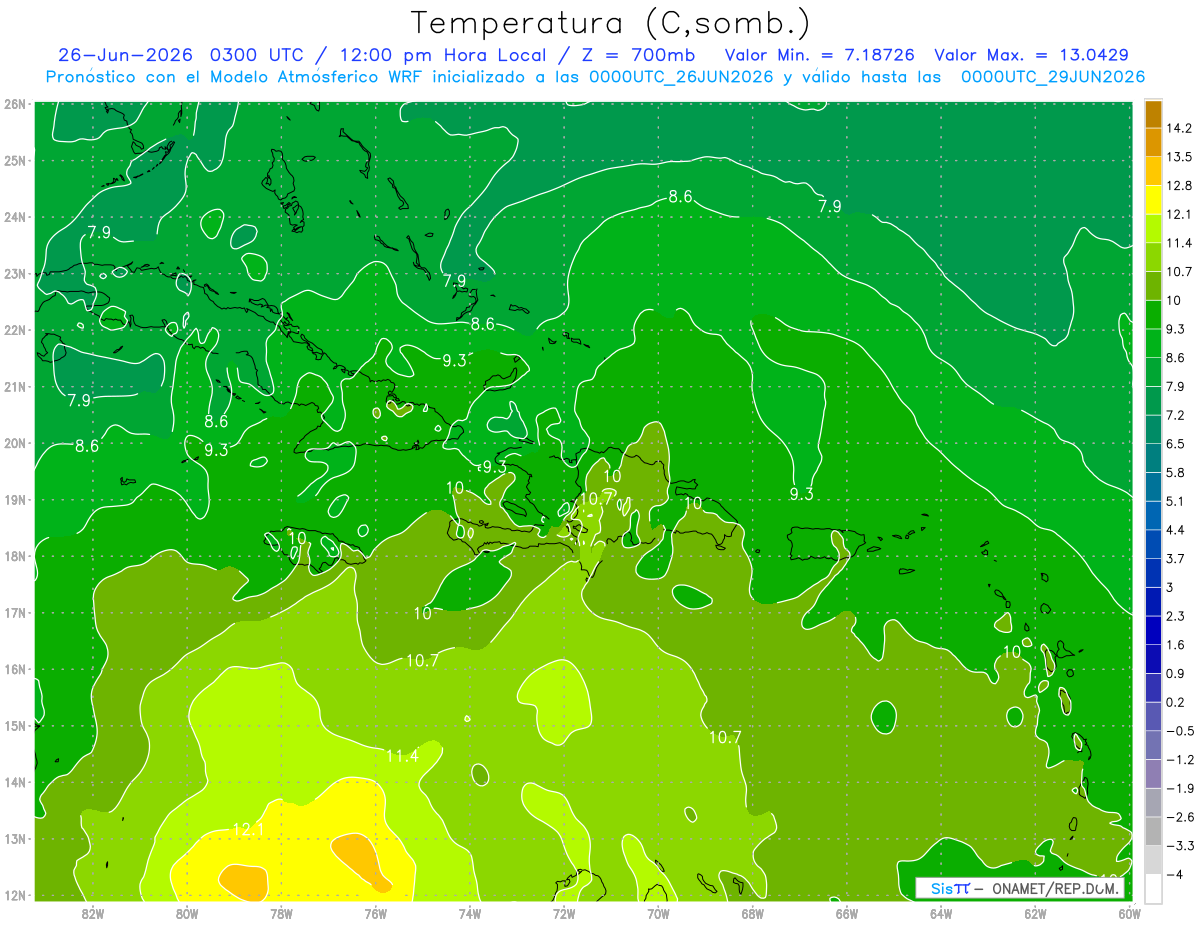Screen dimensions: 1200x927
Task: Click the '-4' colorbar label
Action: click(x=1174, y=874)
